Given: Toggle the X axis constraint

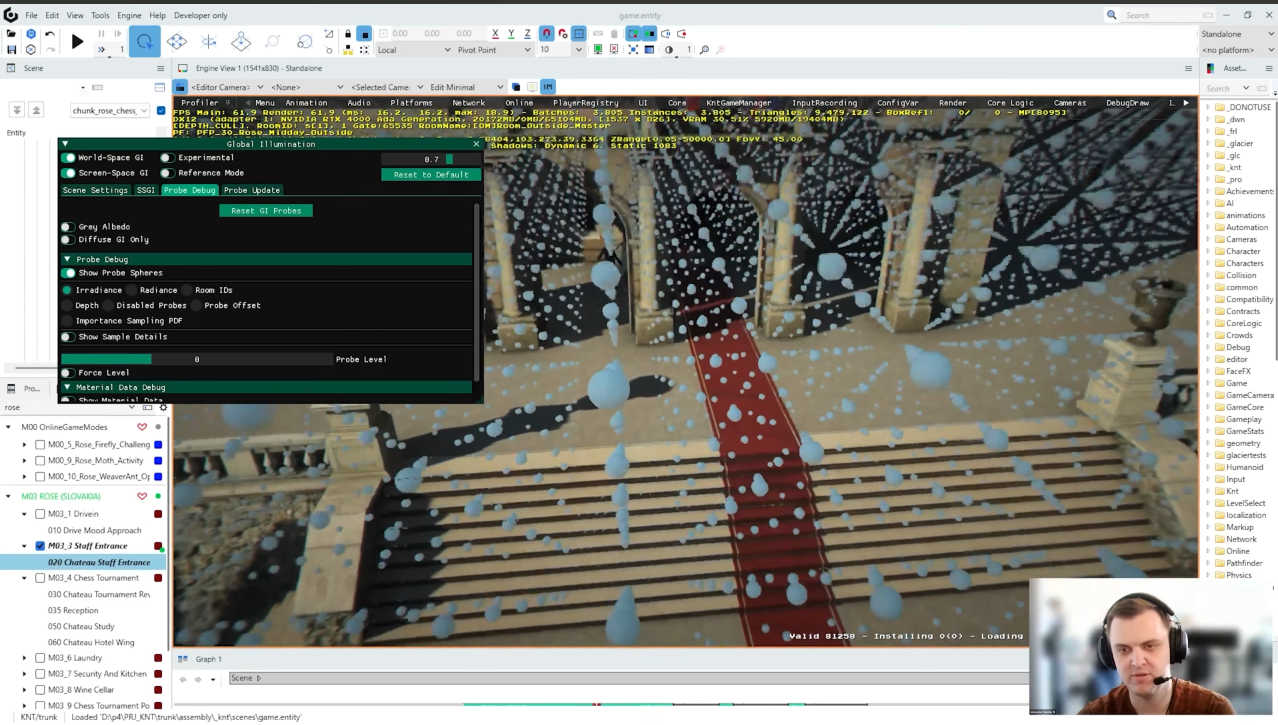Looking at the screenshot, I should coord(495,34).
